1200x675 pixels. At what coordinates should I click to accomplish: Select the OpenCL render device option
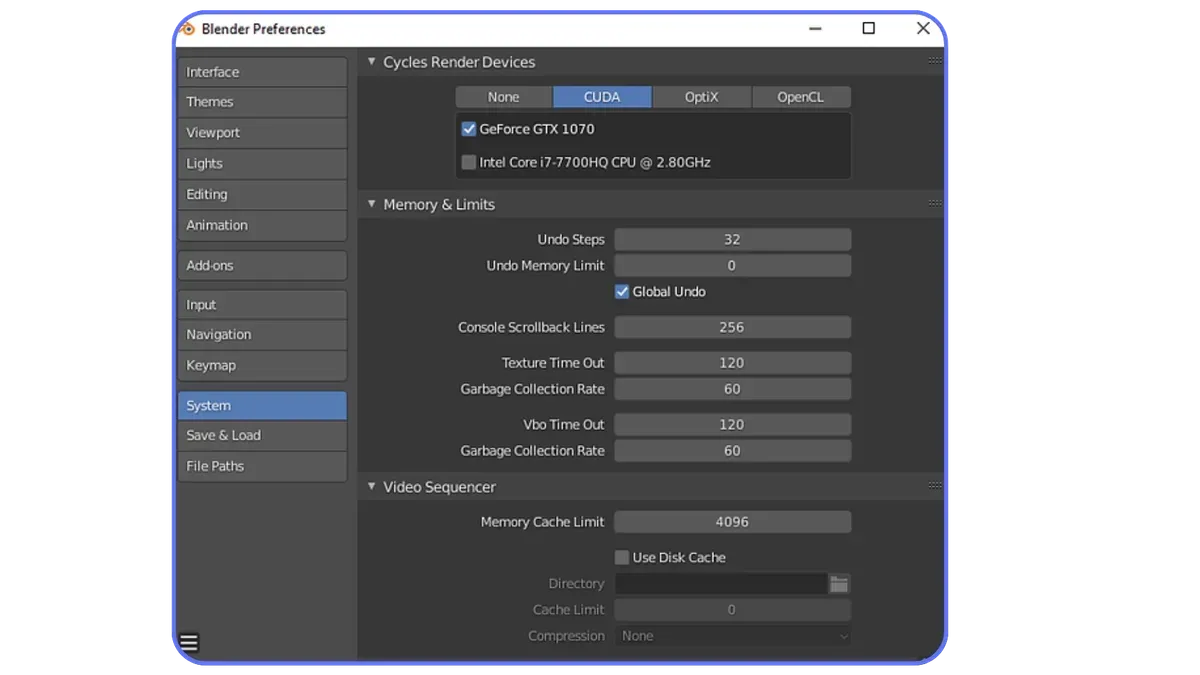point(800,97)
